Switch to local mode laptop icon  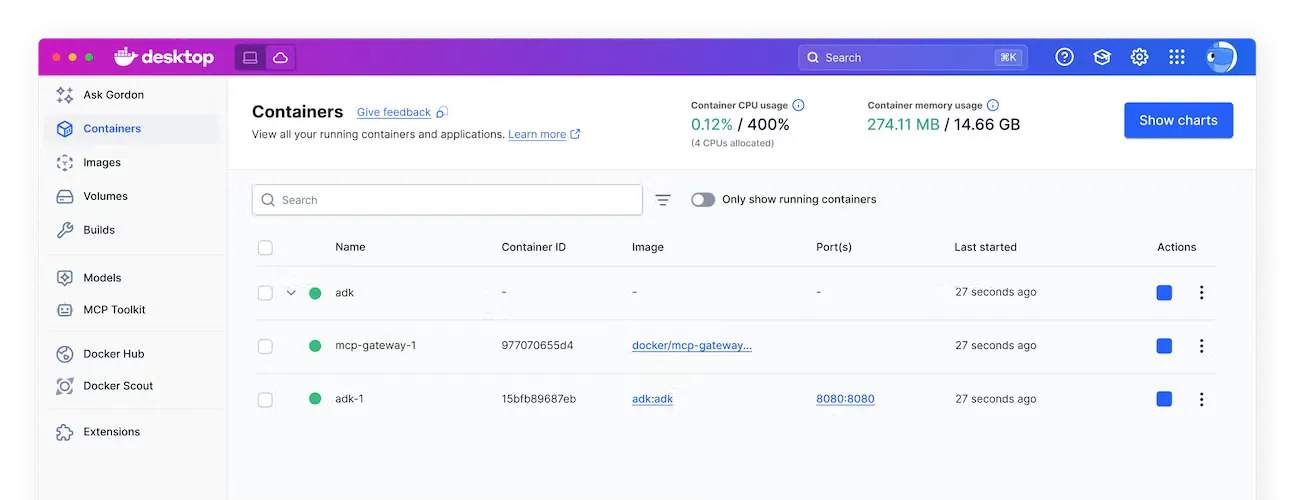[x=250, y=58]
